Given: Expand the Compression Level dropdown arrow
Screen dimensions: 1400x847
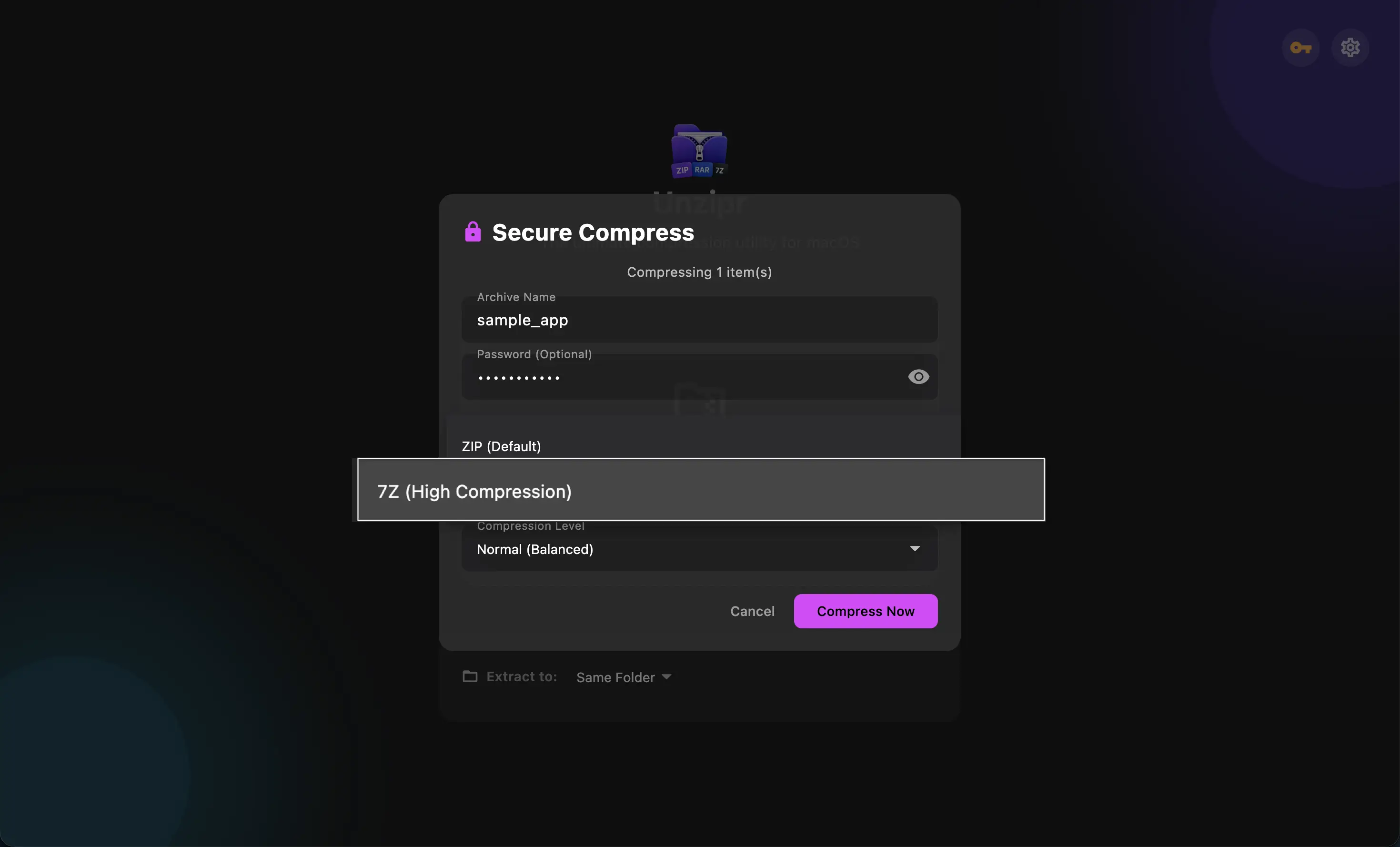Looking at the screenshot, I should coord(914,548).
